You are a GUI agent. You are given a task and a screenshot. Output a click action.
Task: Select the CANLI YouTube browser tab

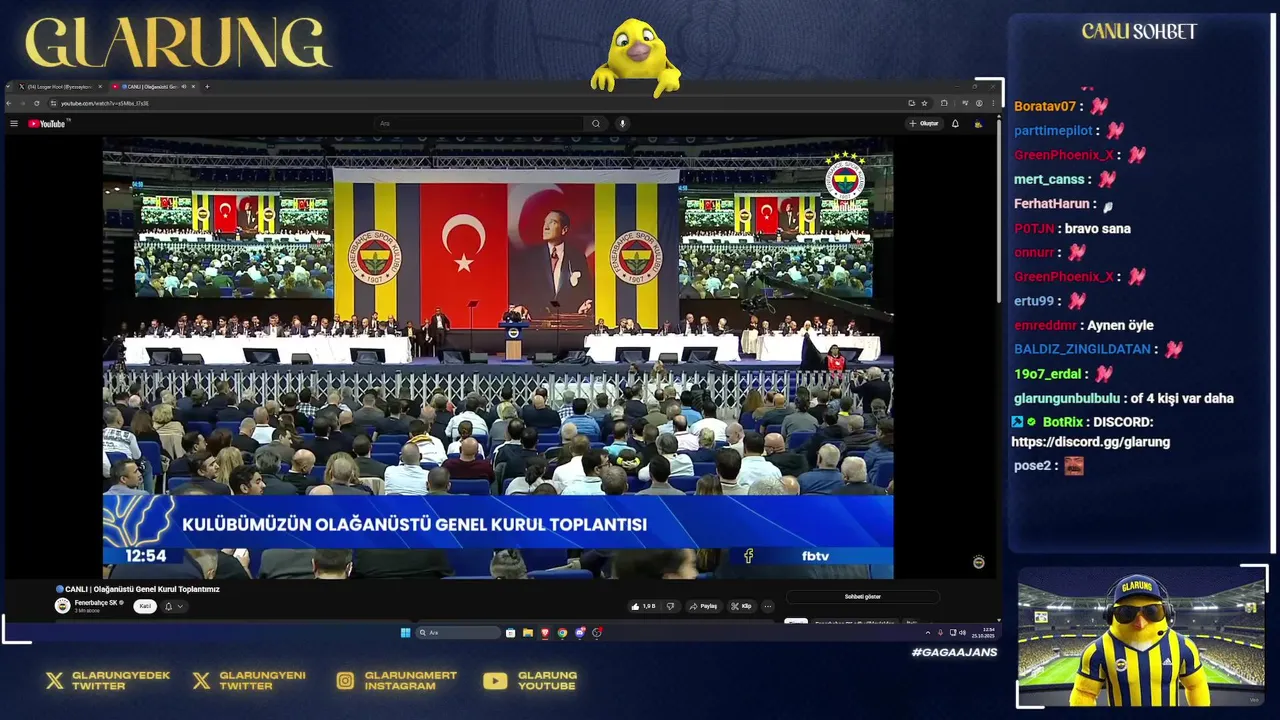[x=154, y=87]
